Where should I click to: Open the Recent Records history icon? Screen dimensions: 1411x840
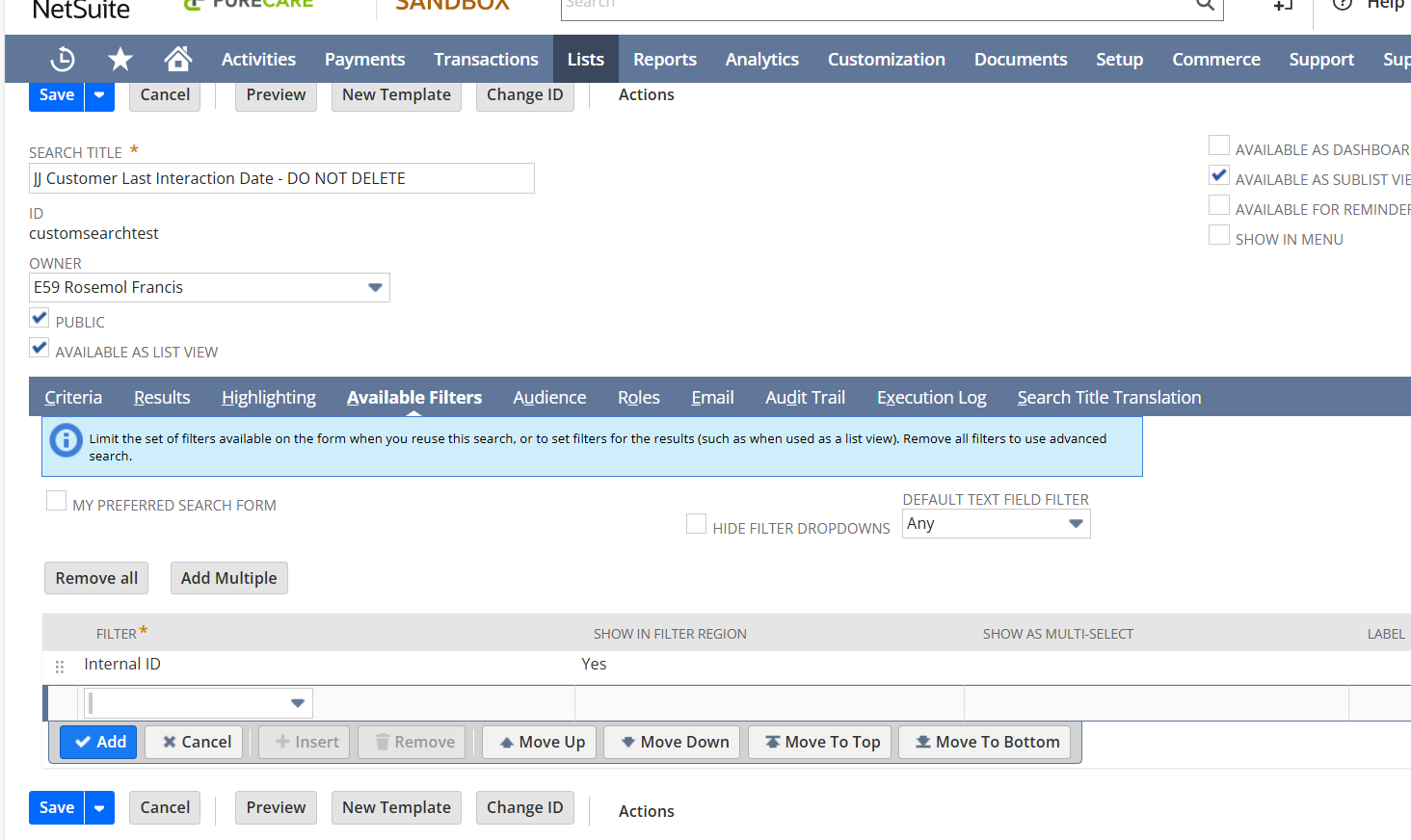[x=63, y=60]
